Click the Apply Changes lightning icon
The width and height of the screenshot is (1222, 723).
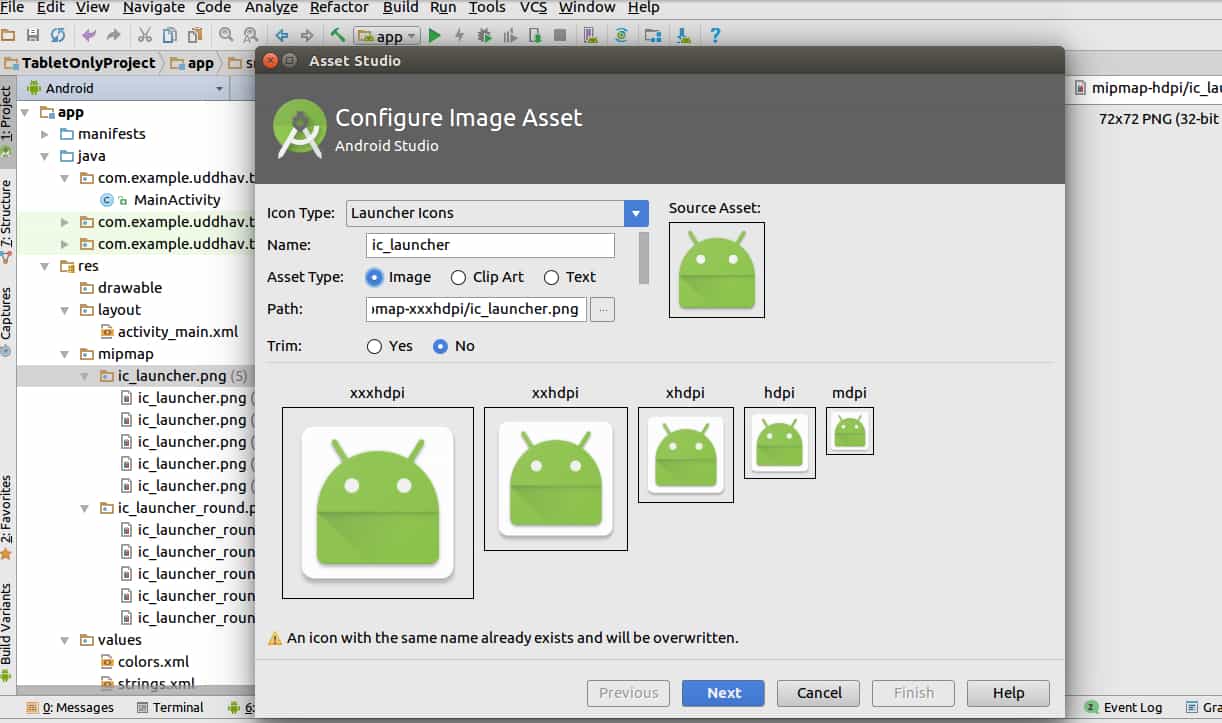coord(459,35)
